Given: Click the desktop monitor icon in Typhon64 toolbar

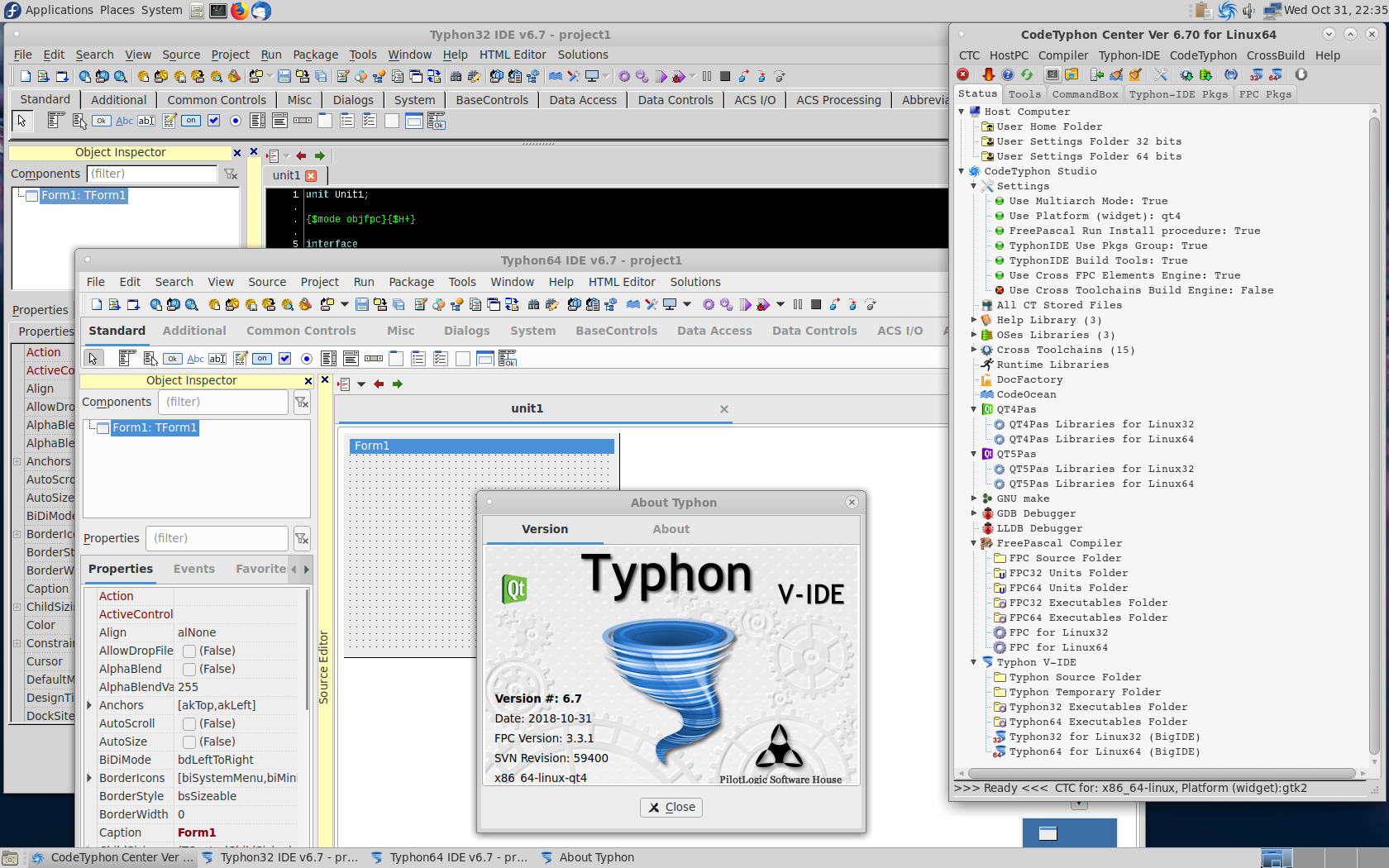Looking at the screenshot, I should coord(671,304).
